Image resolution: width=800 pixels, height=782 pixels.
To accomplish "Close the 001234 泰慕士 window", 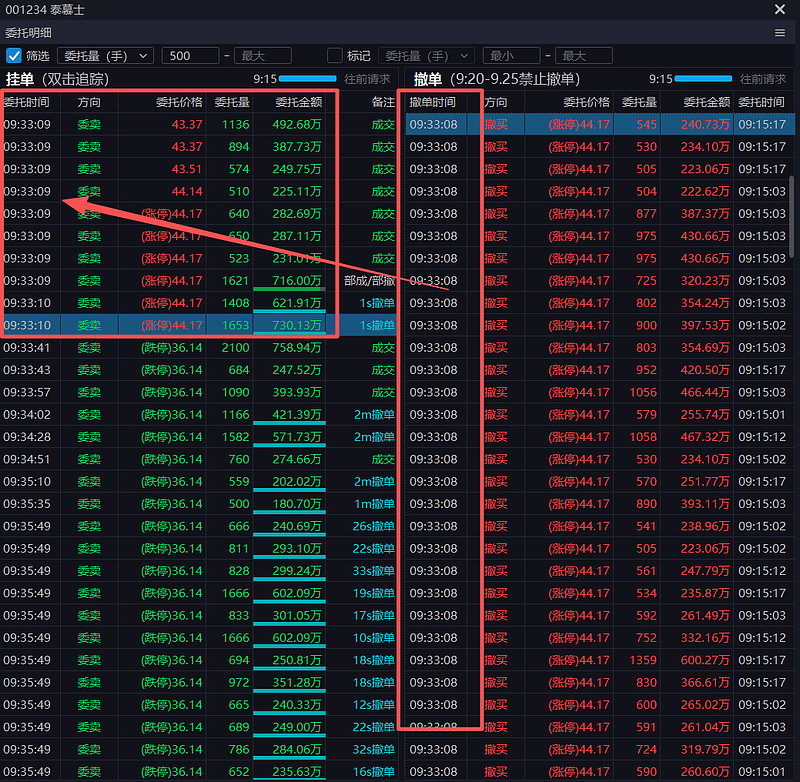I will pos(780,10).
